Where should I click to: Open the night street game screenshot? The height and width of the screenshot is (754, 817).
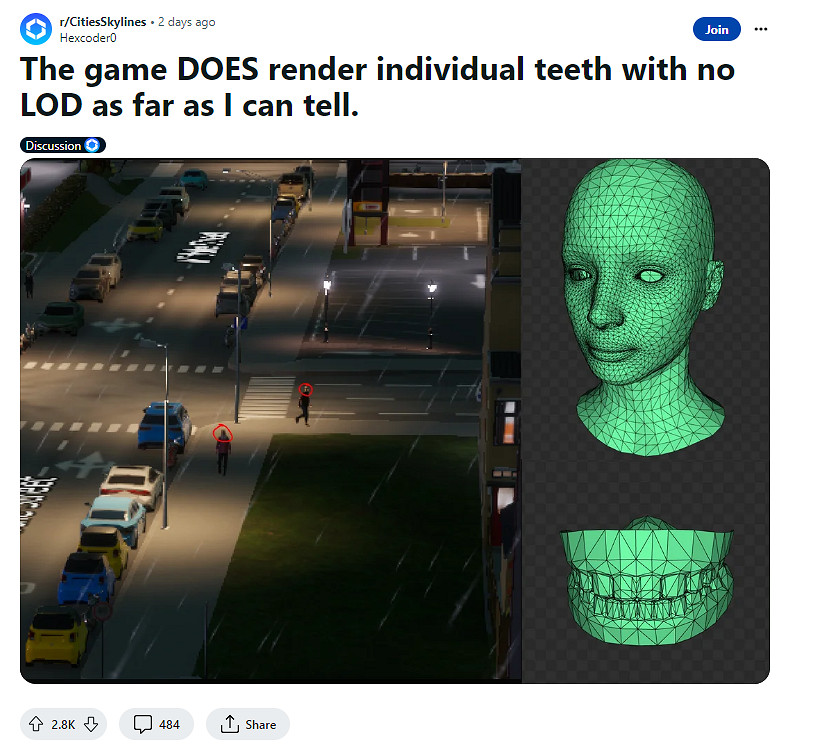pos(270,421)
